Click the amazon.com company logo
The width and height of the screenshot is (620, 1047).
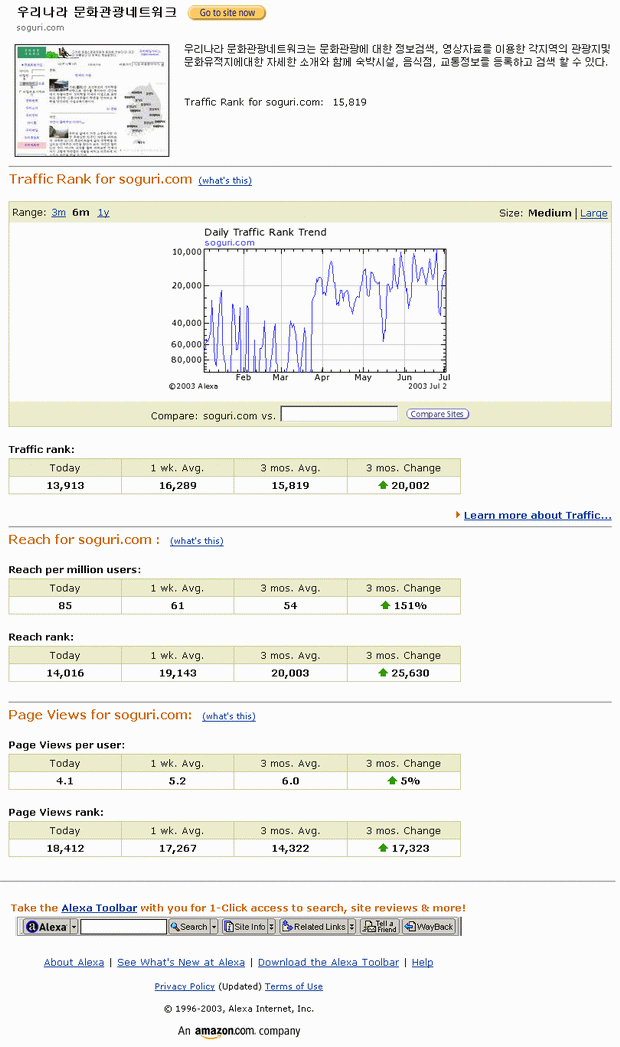pos(225,1031)
